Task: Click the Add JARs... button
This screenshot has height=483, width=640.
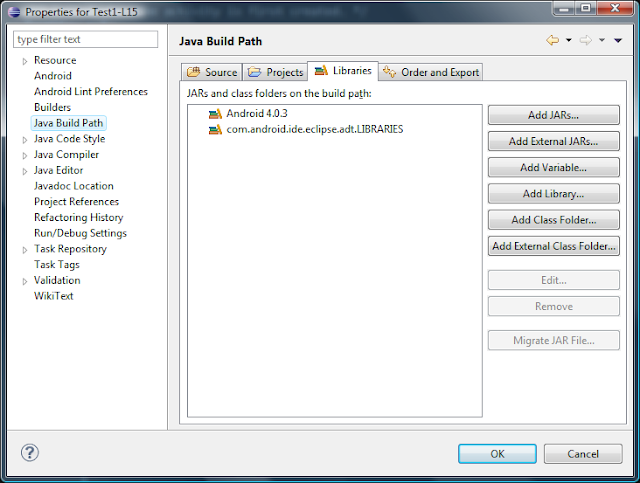Action: tap(553, 115)
